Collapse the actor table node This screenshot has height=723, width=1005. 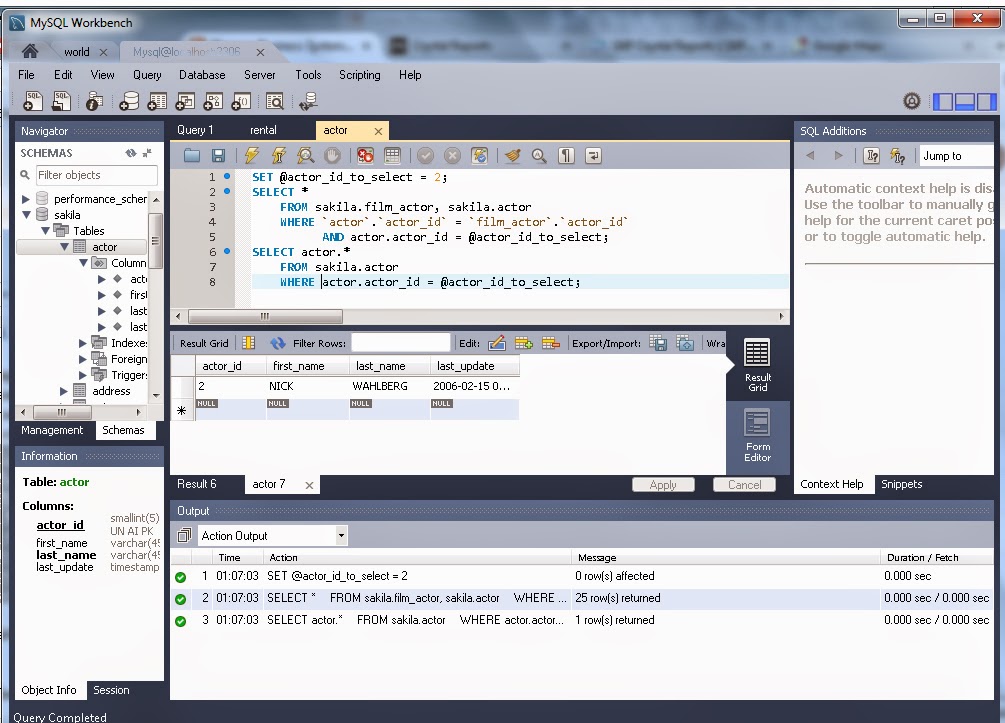64,247
